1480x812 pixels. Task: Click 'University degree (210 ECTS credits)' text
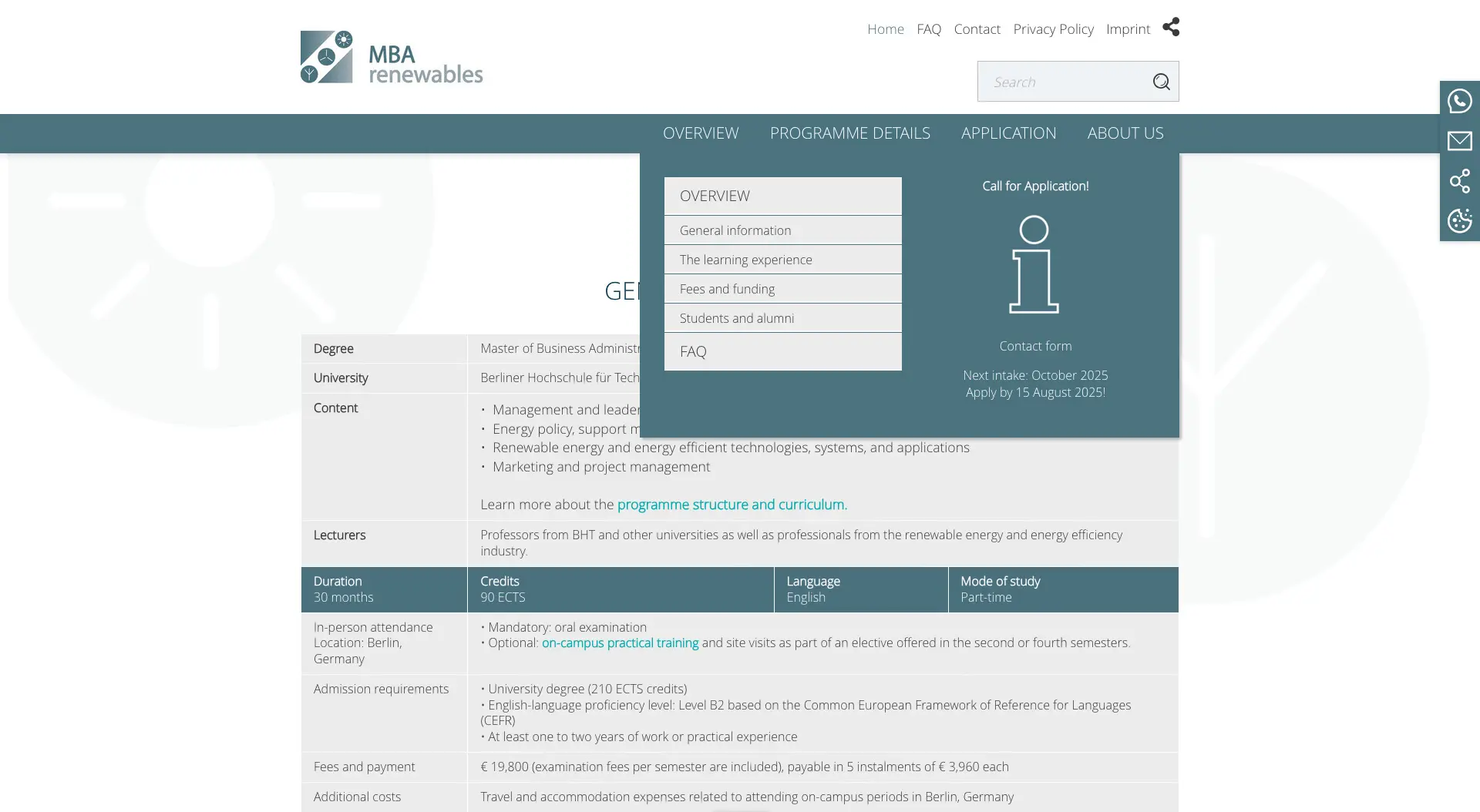(x=587, y=689)
